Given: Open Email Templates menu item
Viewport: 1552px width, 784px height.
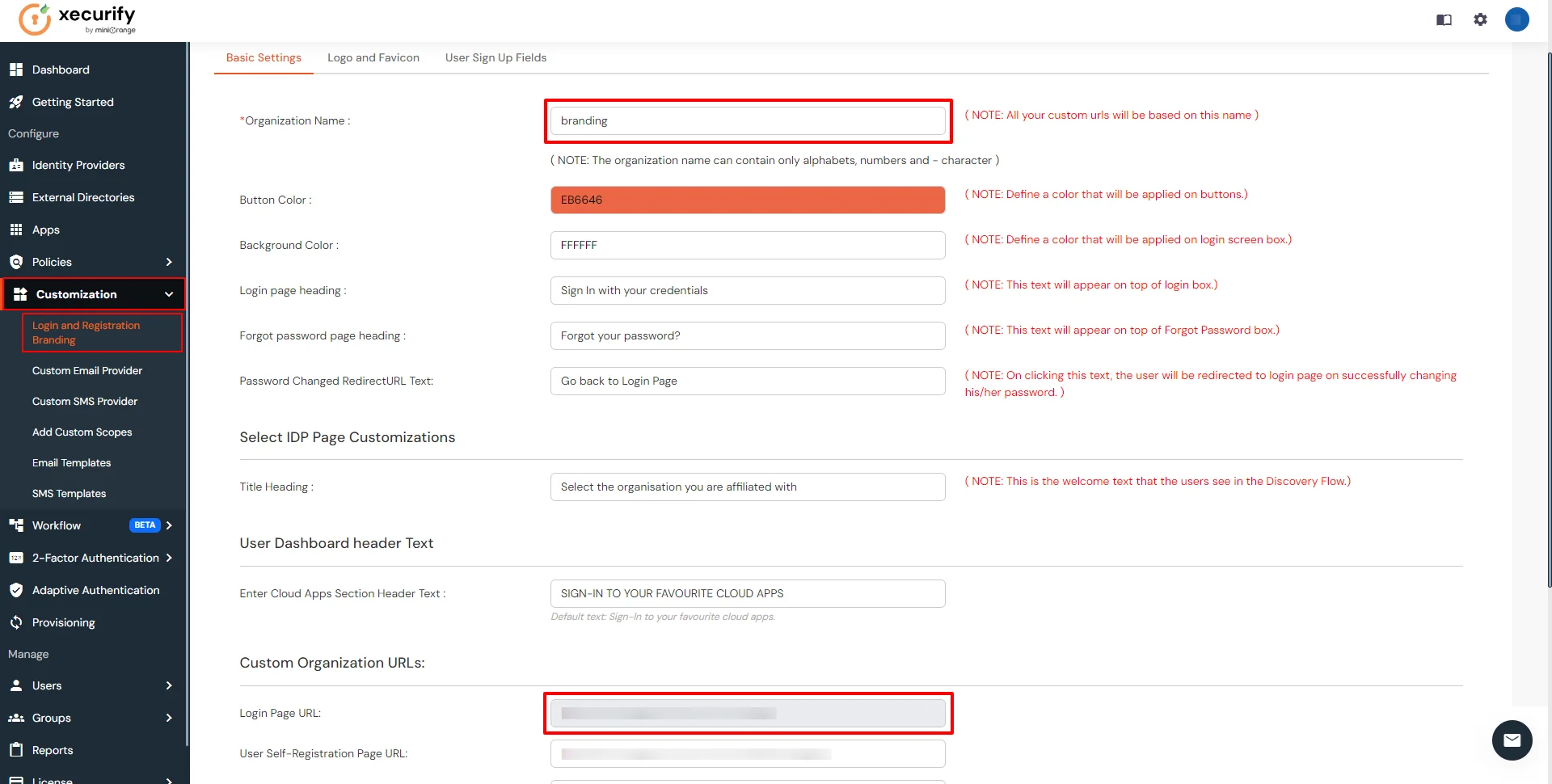Looking at the screenshot, I should [71, 462].
